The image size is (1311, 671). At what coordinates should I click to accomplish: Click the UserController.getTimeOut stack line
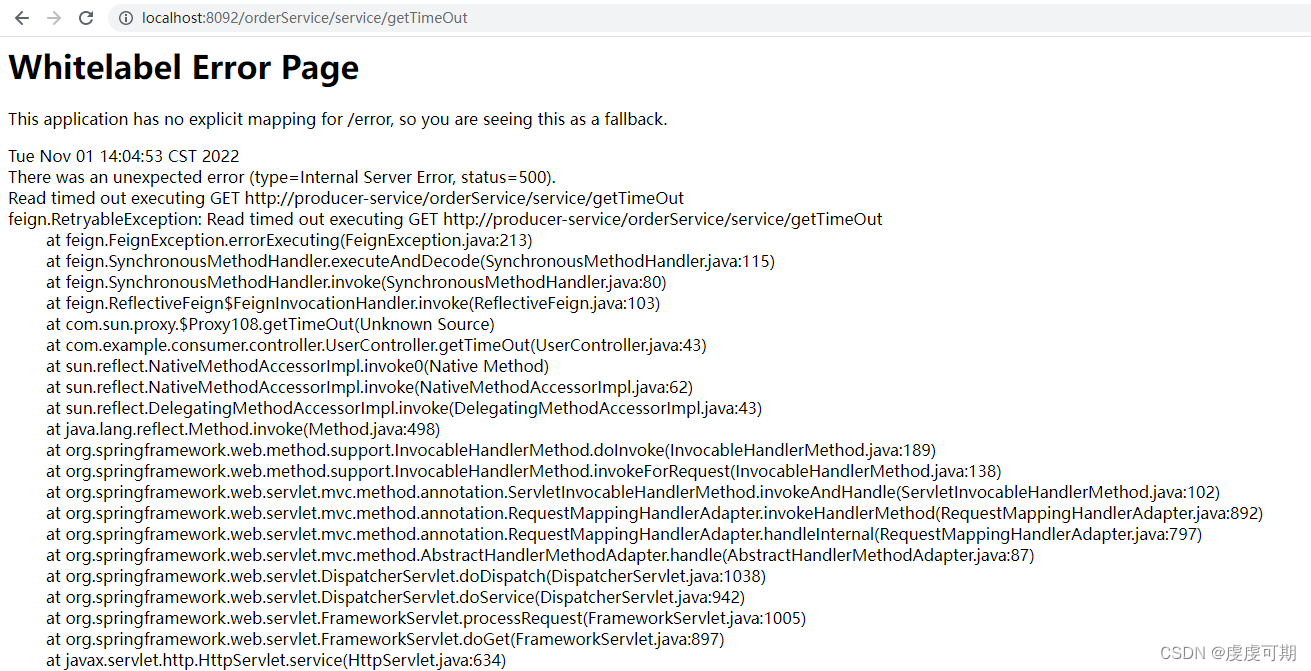[376, 345]
